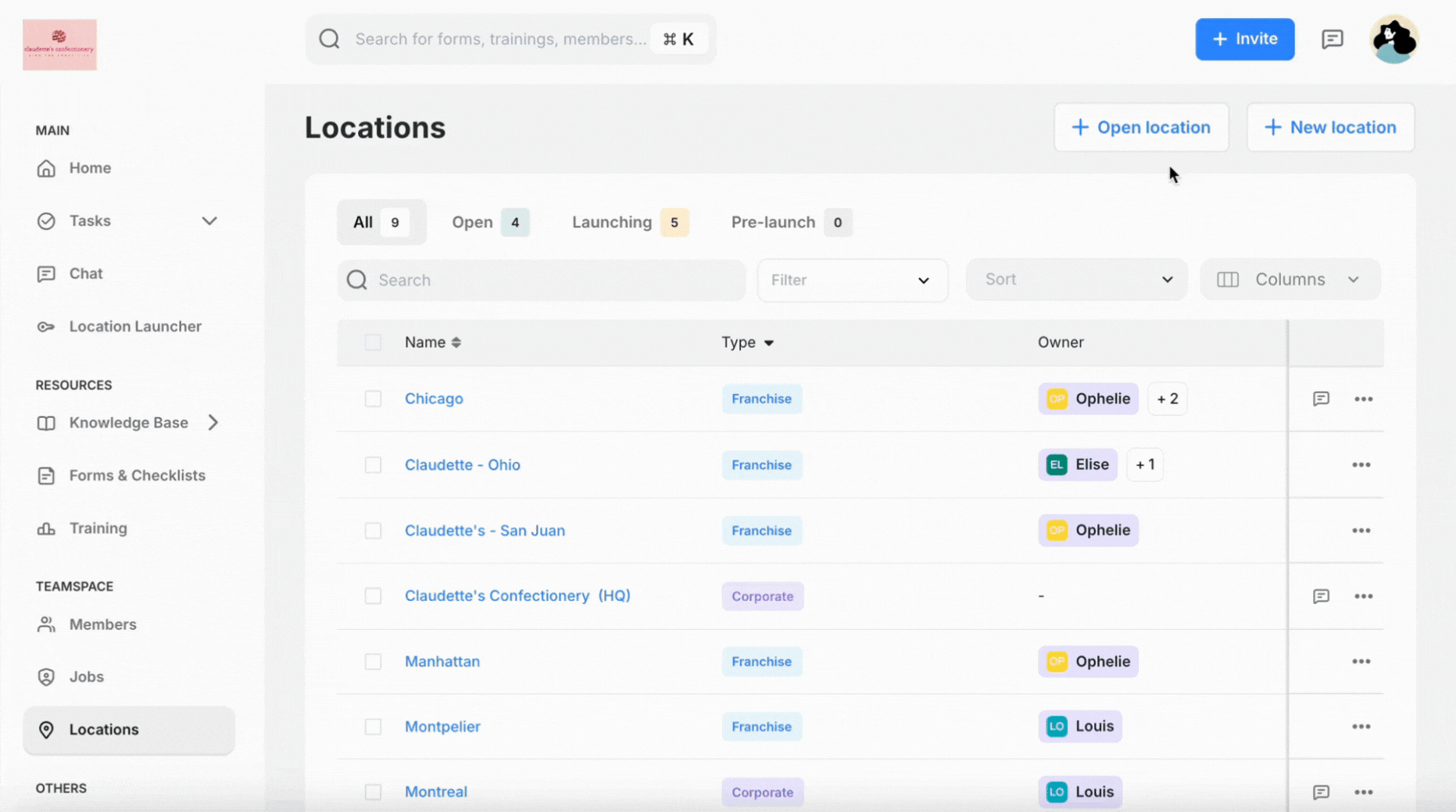Switch to the Launching tab

pyautogui.click(x=630, y=222)
